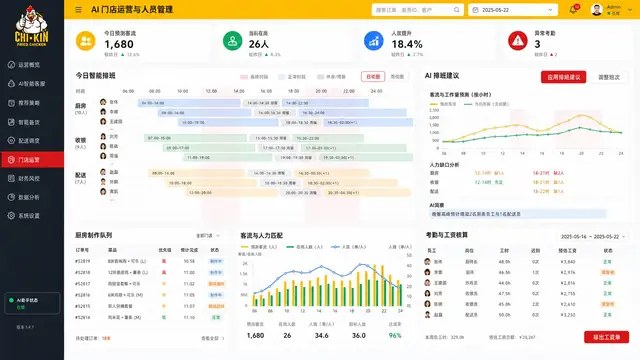
Task: Click the Admin user avatar photo
Action: coord(597,9)
